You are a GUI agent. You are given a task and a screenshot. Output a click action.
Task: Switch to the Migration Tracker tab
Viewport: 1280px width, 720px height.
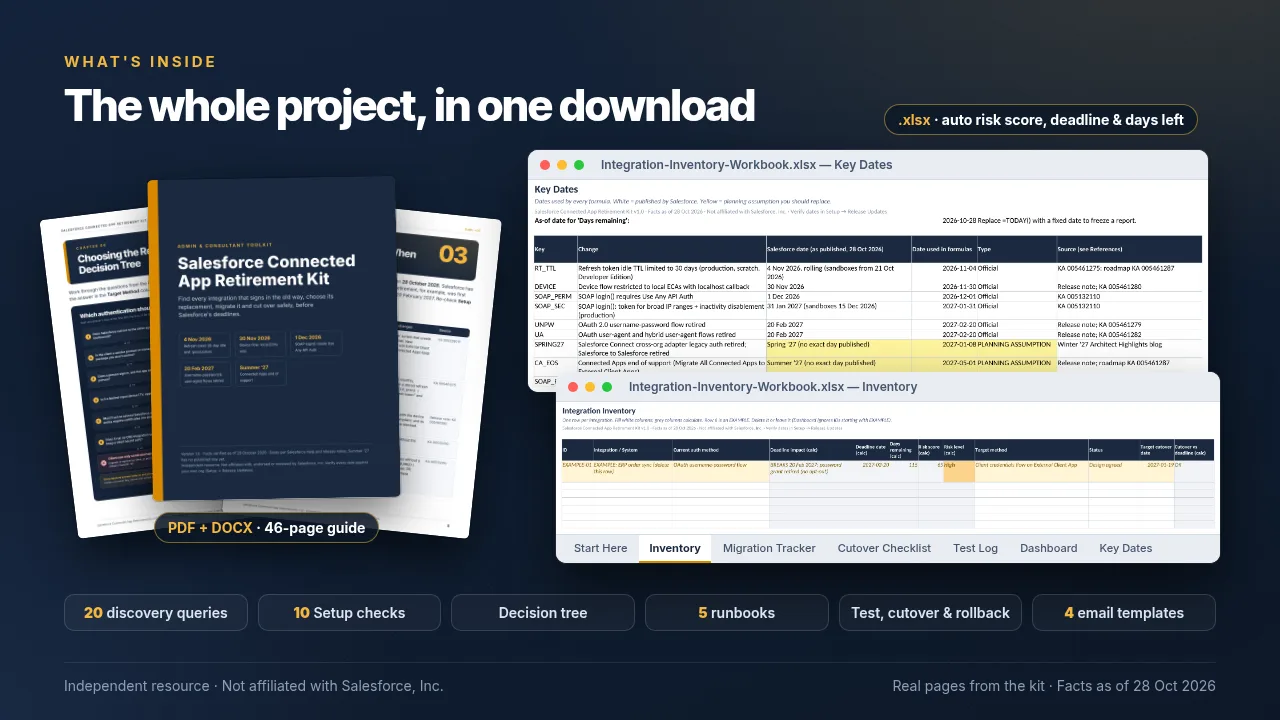click(x=769, y=548)
